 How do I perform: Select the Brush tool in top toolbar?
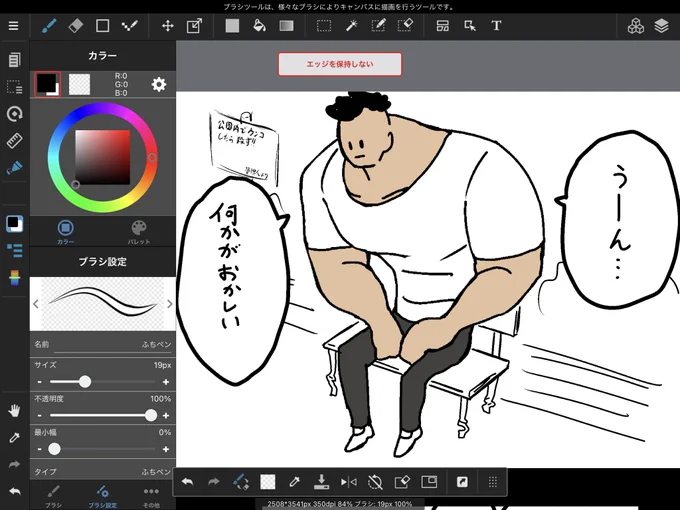click(x=49, y=26)
